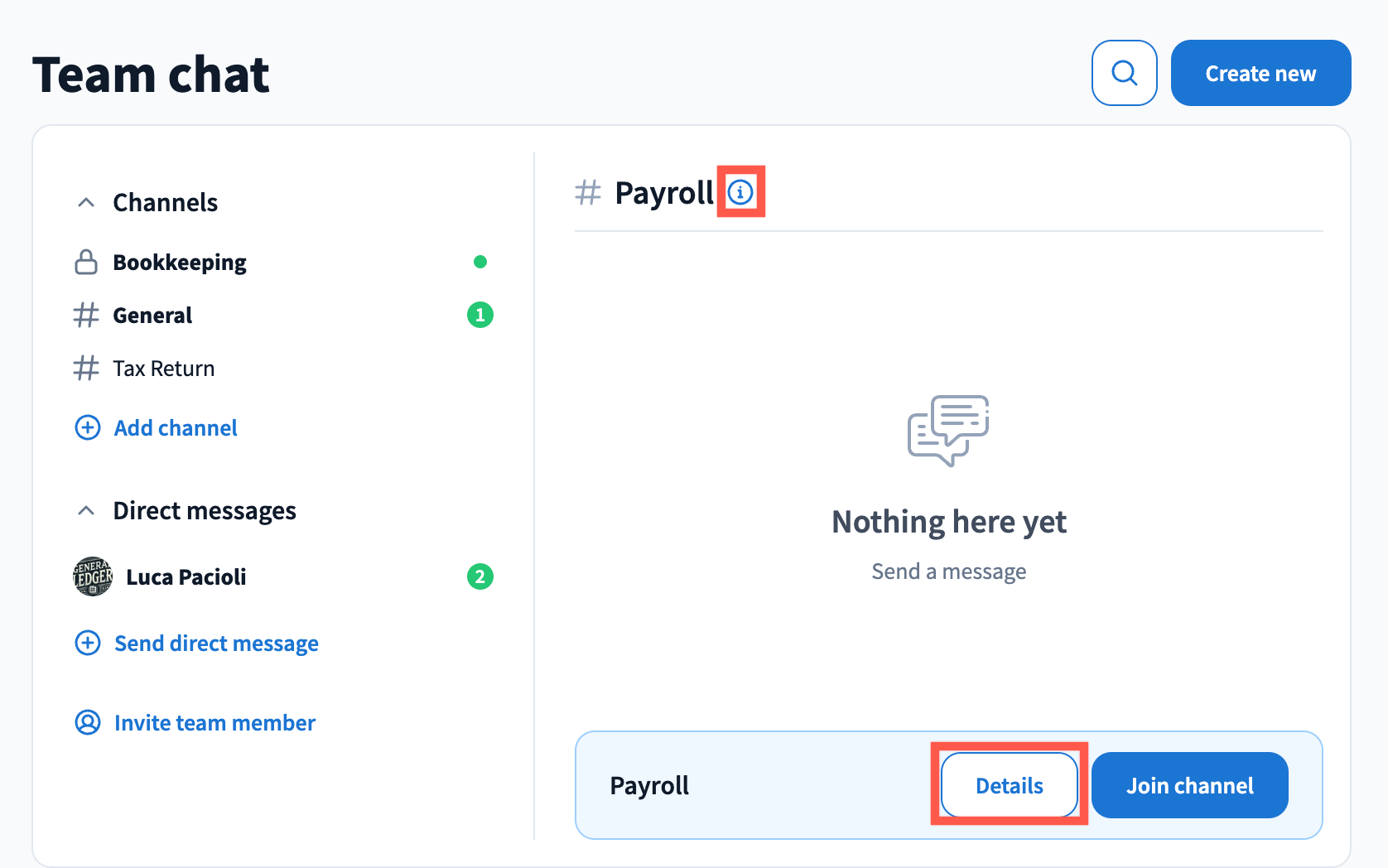The image size is (1388, 868).
Task: Open the Bookkeeping channel
Action: coord(180,262)
